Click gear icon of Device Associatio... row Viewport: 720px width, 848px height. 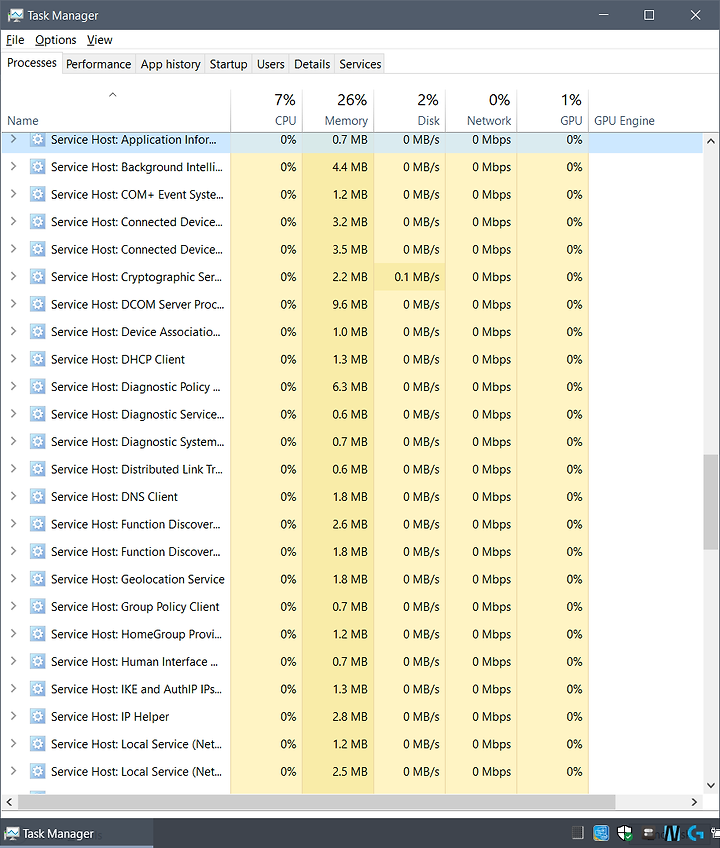pos(37,332)
